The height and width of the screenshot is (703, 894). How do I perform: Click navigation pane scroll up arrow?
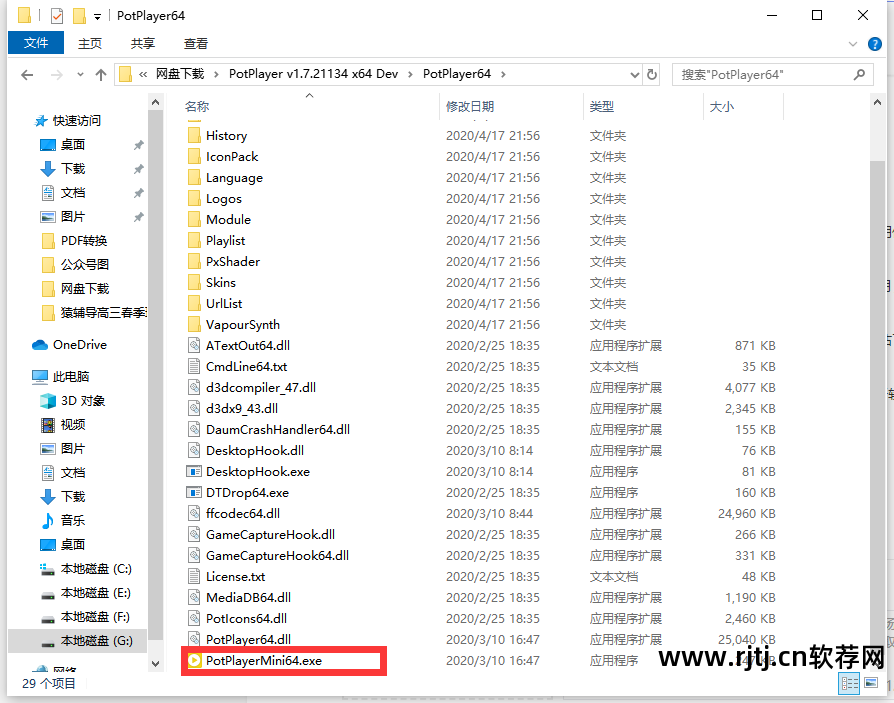[155, 103]
